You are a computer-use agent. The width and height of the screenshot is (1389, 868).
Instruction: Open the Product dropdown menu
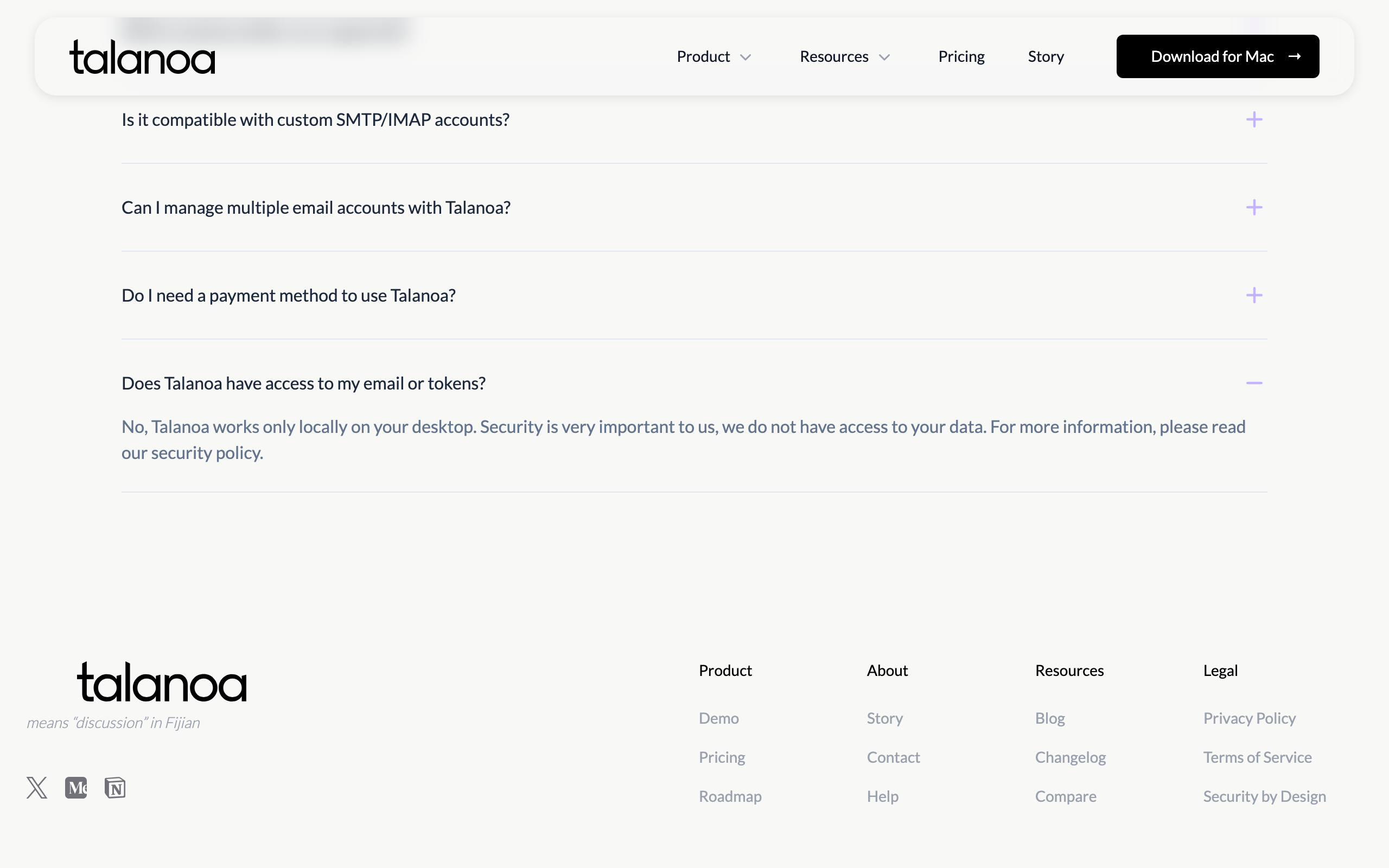713,57
